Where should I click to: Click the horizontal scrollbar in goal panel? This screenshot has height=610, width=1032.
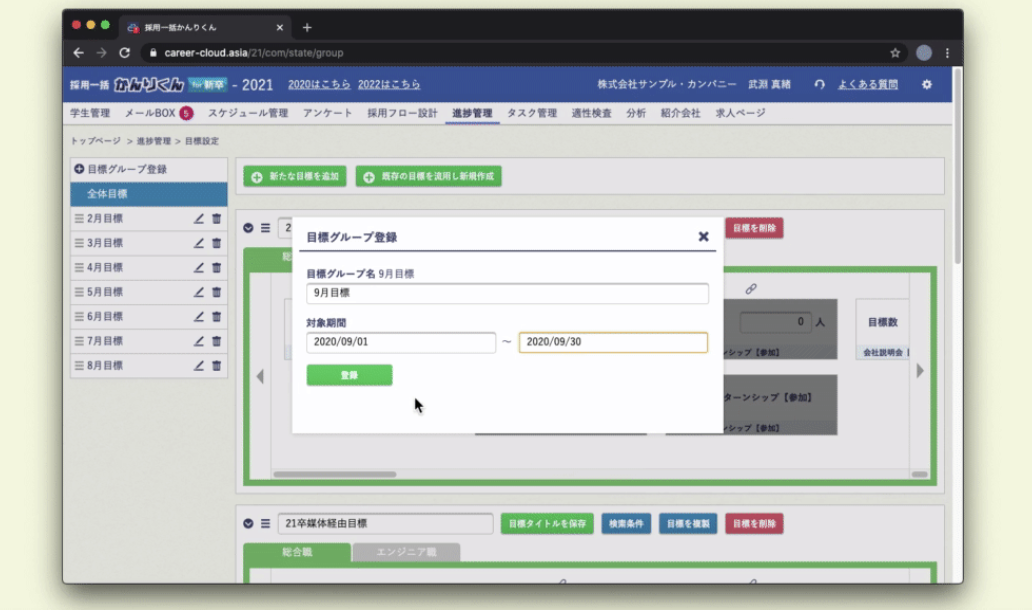(334, 474)
